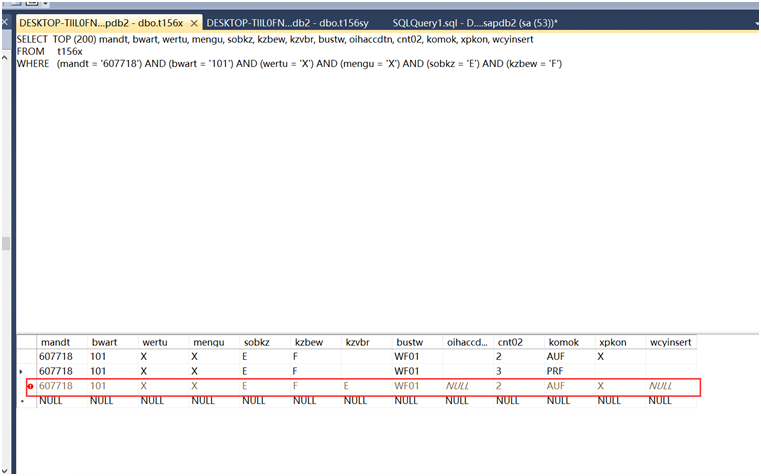761x476 pixels.
Task: Click the sobkz column header
Action: click(265, 342)
